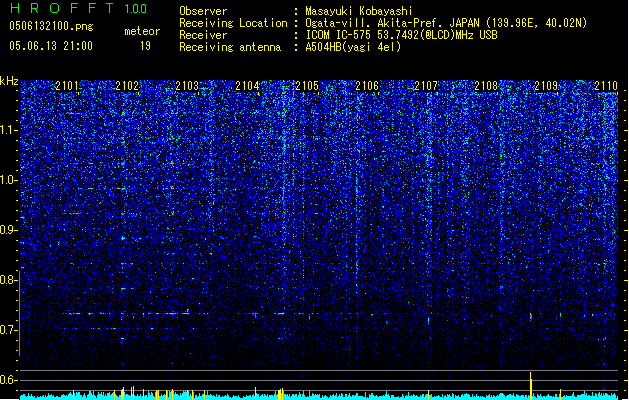Click the meteor count 19
This screenshot has width=629, height=400.
point(145,46)
